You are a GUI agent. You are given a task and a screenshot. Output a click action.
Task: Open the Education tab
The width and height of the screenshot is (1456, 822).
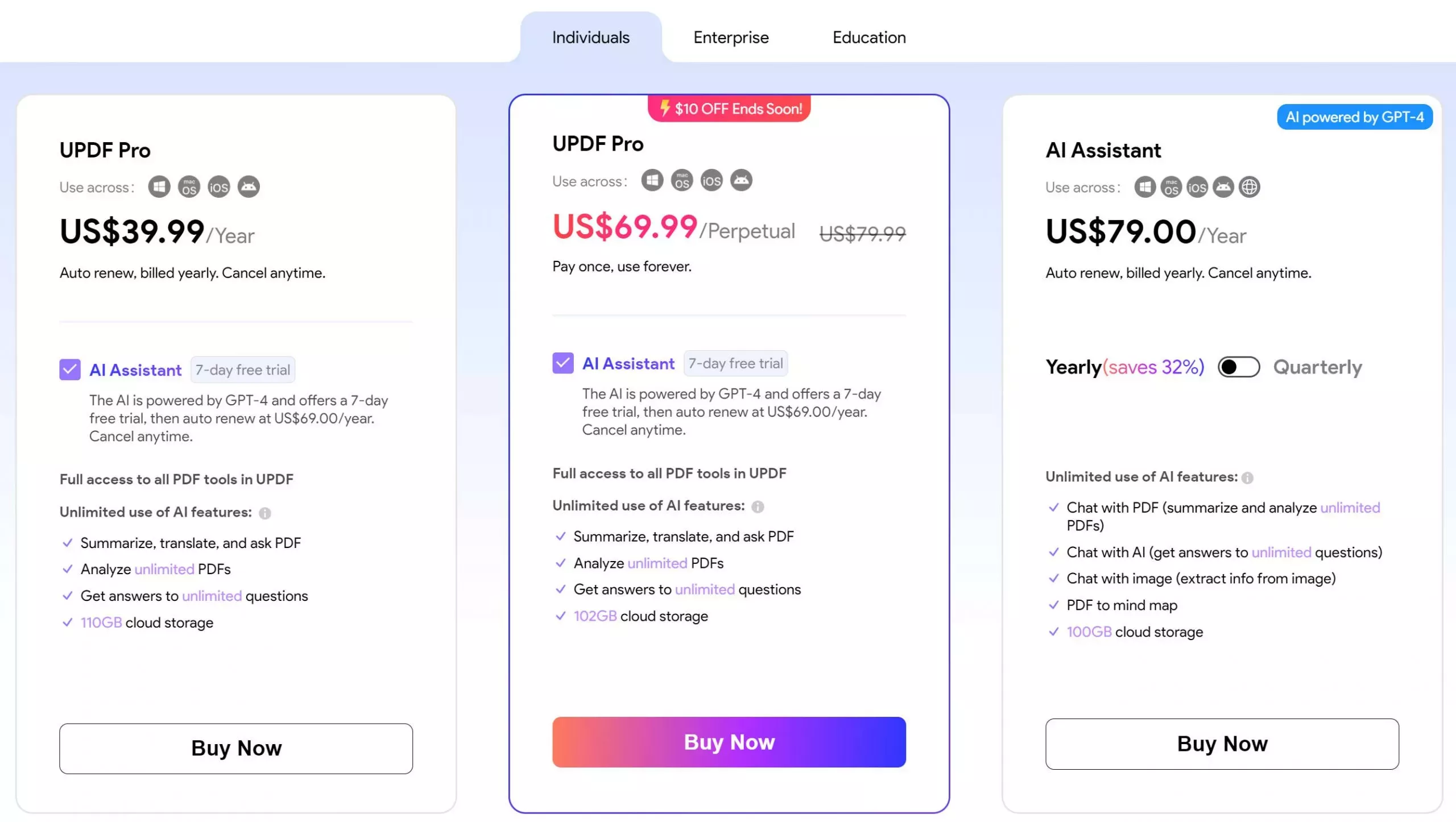coord(869,38)
